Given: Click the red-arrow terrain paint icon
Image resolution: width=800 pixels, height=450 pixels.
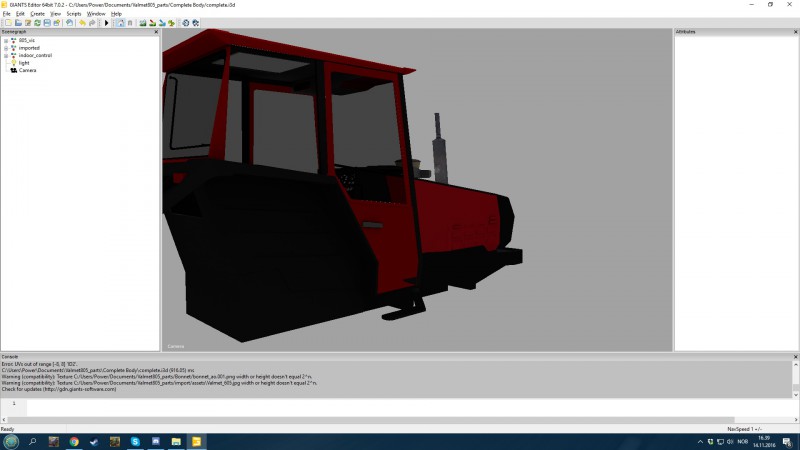Looking at the screenshot, I should (x=153, y=23).
